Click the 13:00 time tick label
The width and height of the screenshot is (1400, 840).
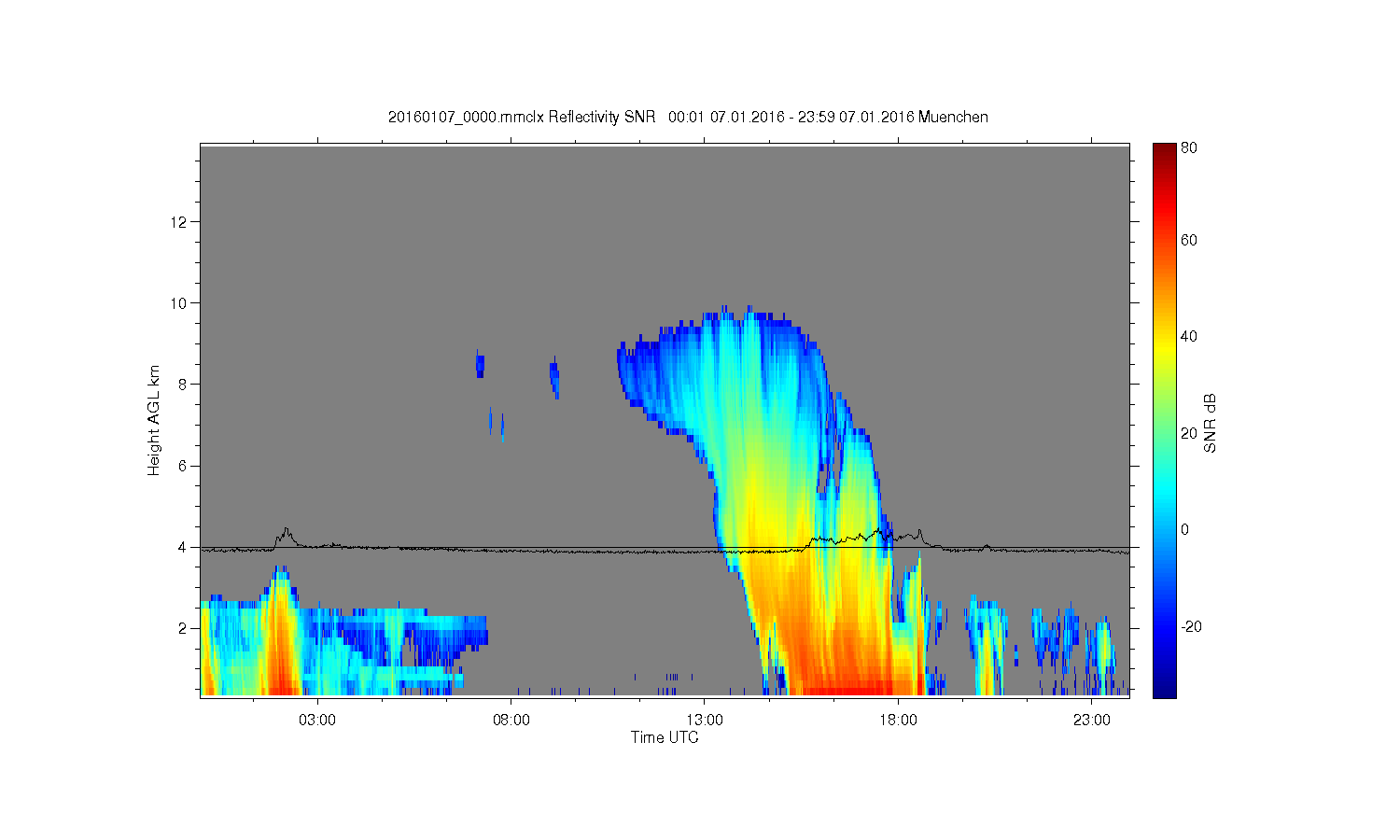[705, 721]
